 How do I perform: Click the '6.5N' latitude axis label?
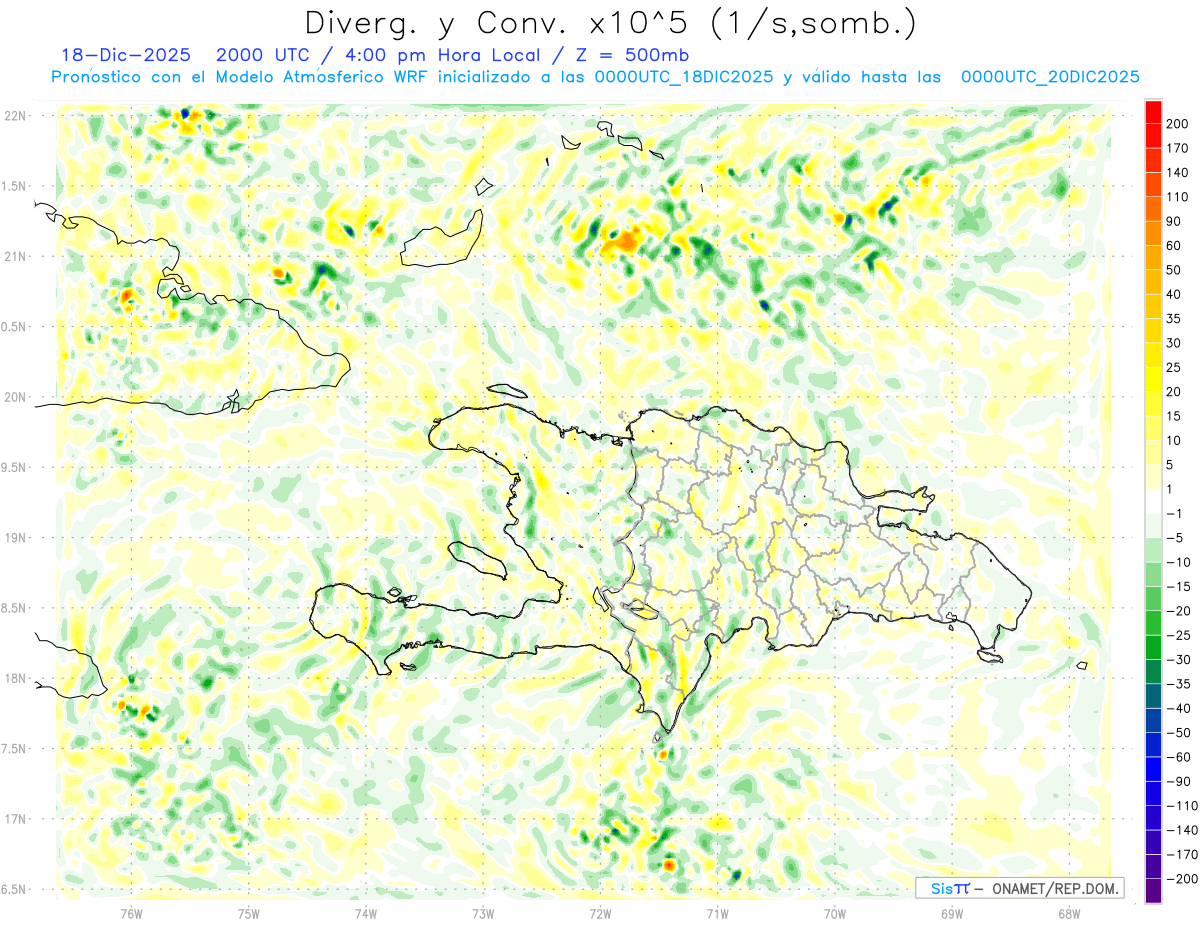15,889
